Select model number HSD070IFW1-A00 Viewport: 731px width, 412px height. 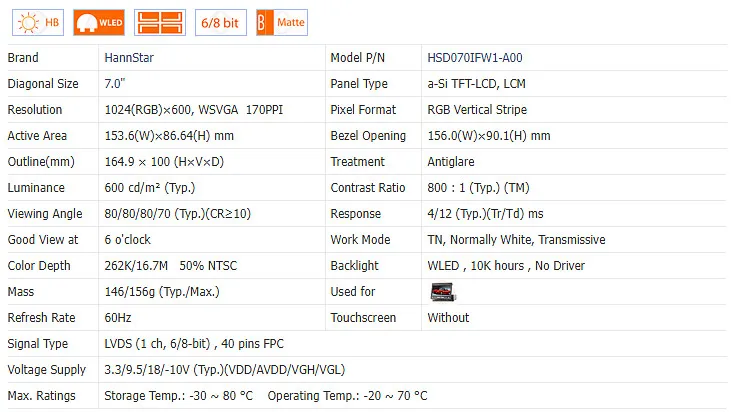(475, 58)
